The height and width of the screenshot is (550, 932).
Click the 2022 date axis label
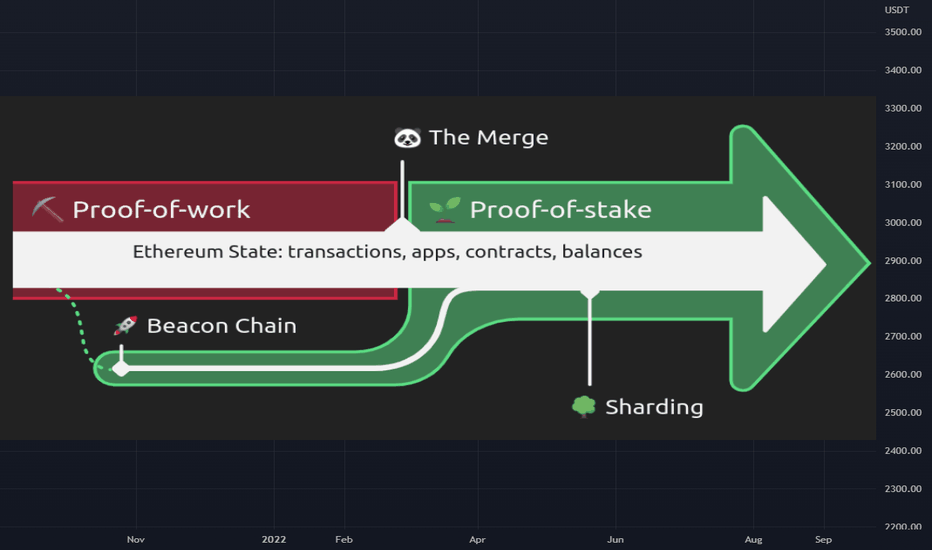pyautogui.click(x=274, y=539)
